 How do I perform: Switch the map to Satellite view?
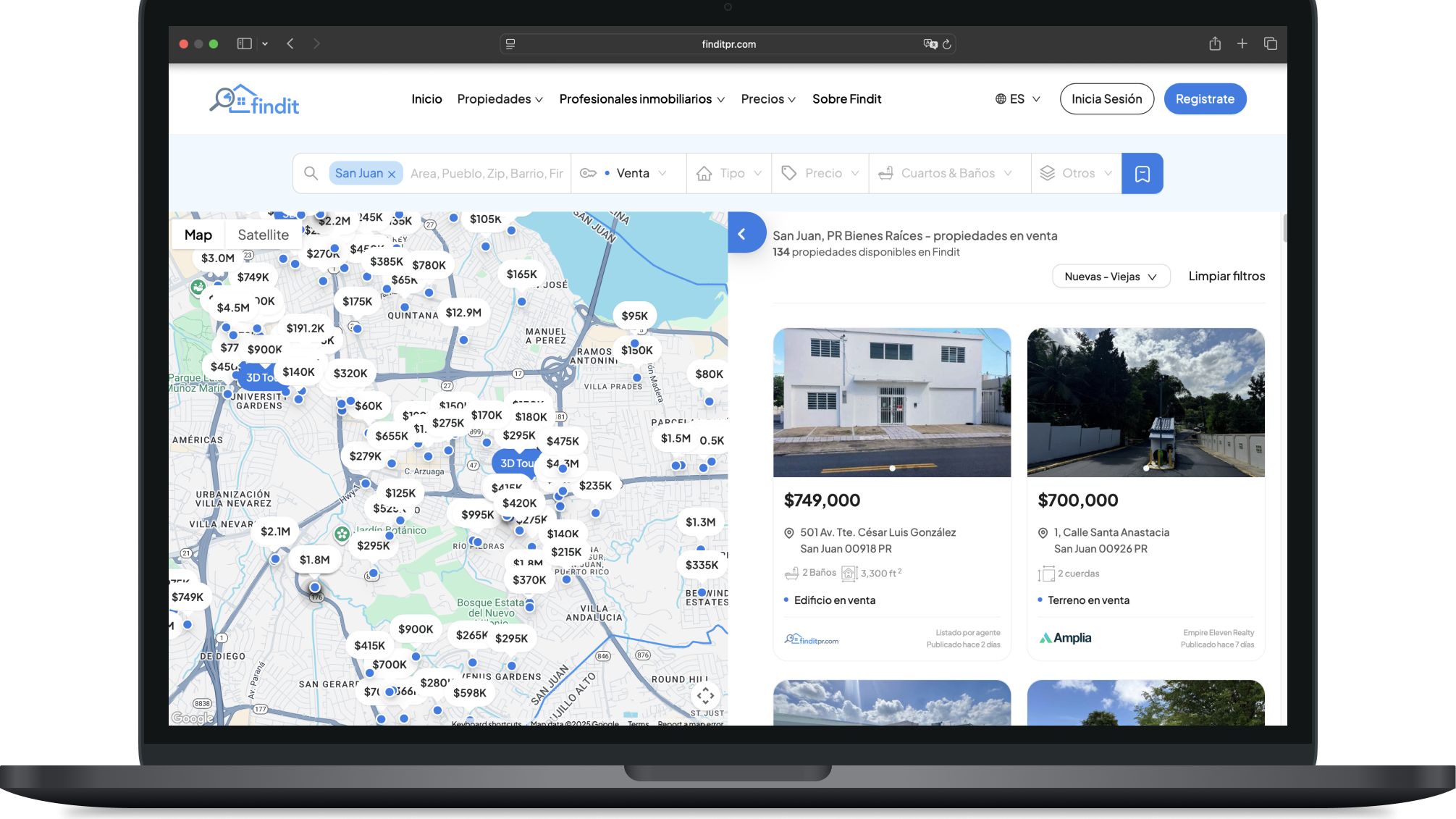click(263, 235)
